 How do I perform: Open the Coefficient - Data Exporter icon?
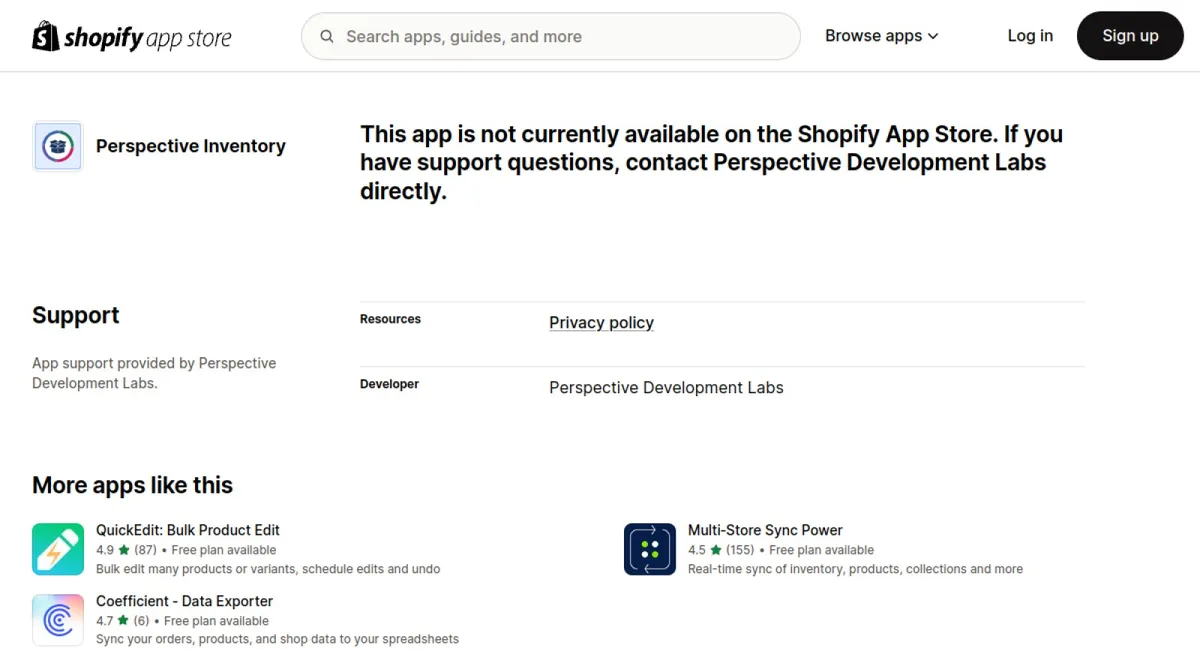pos(58,620)
